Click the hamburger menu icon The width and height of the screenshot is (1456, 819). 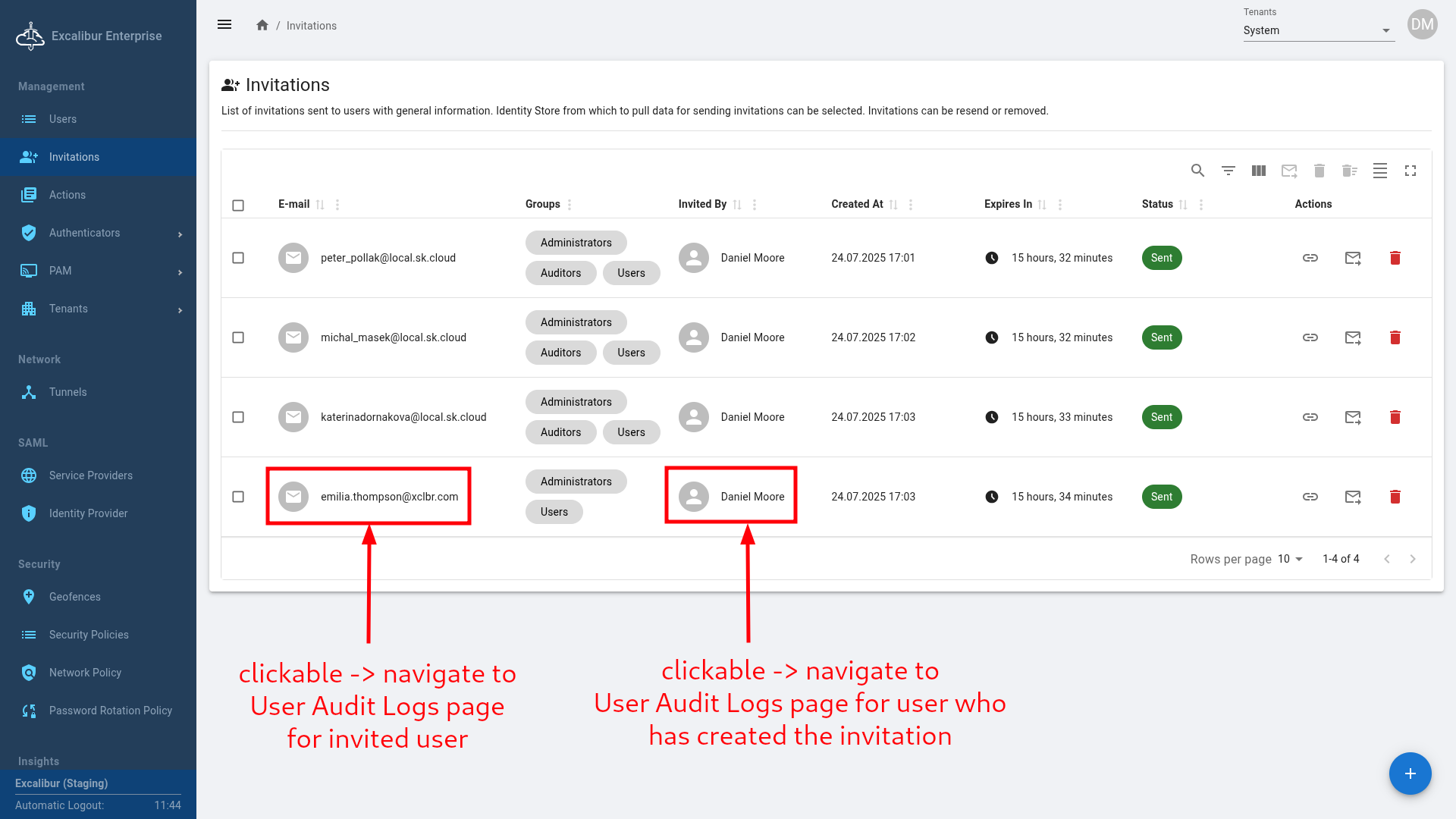[x=224, y=25]
